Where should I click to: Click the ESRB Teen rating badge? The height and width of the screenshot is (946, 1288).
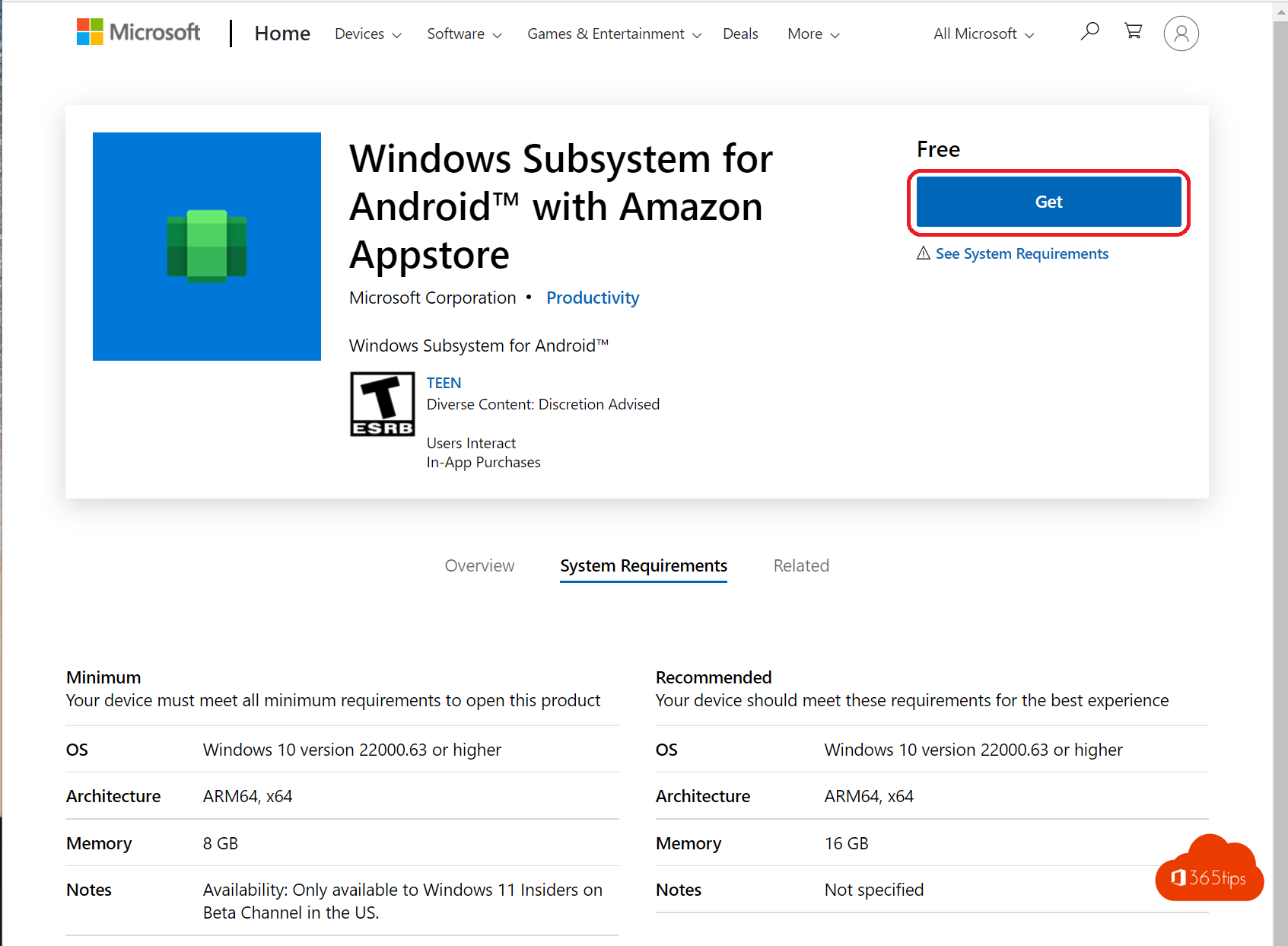[383, 404]
